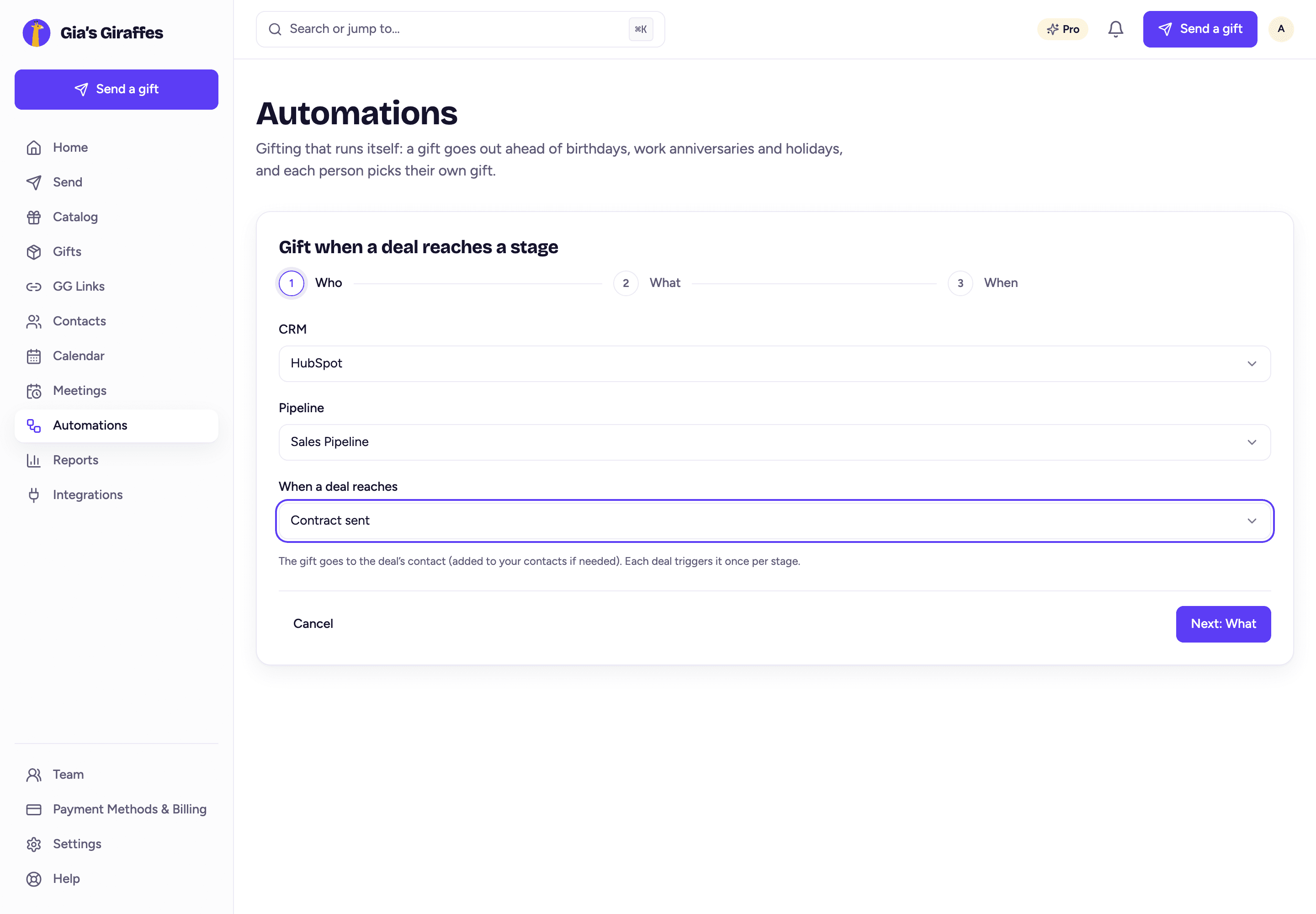Click the Calendar icon in sidebar

coord(34,356)
